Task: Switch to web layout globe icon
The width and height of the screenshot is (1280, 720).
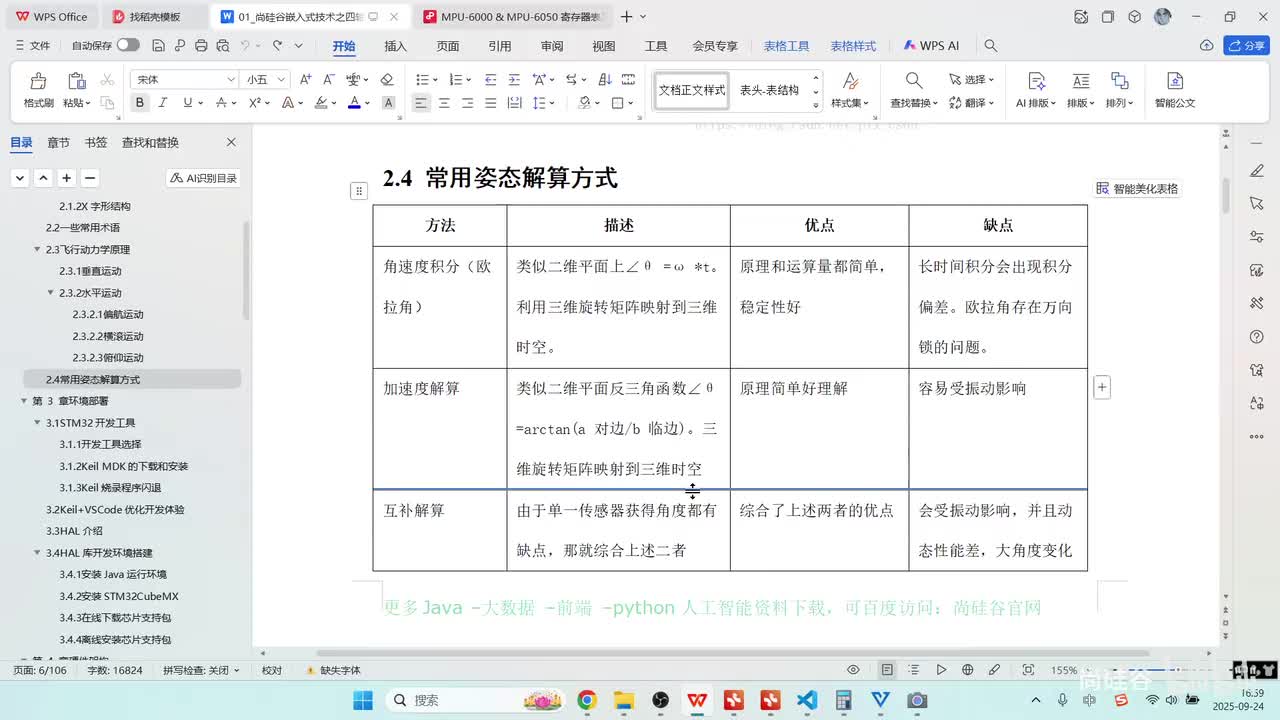Action: tap(967, 670)
